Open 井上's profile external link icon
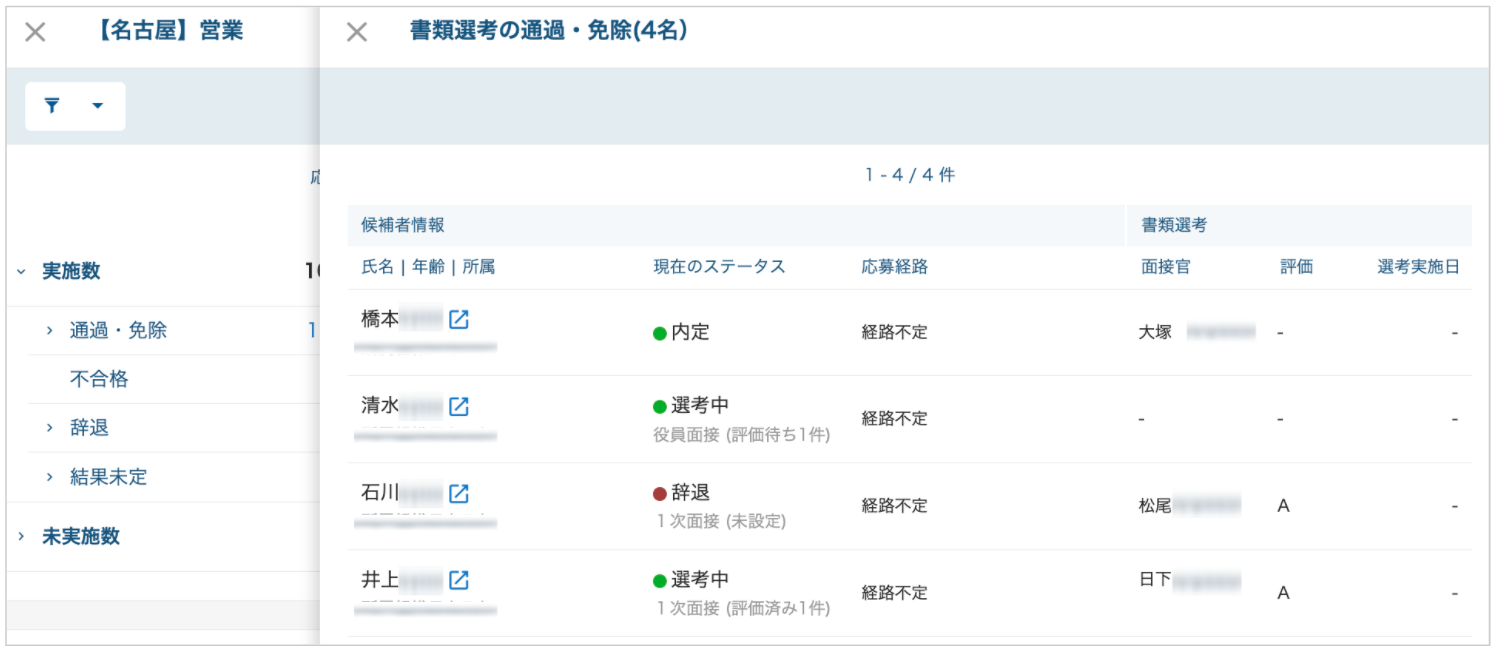Screen dimensions: 1500x656 (459, 580)
